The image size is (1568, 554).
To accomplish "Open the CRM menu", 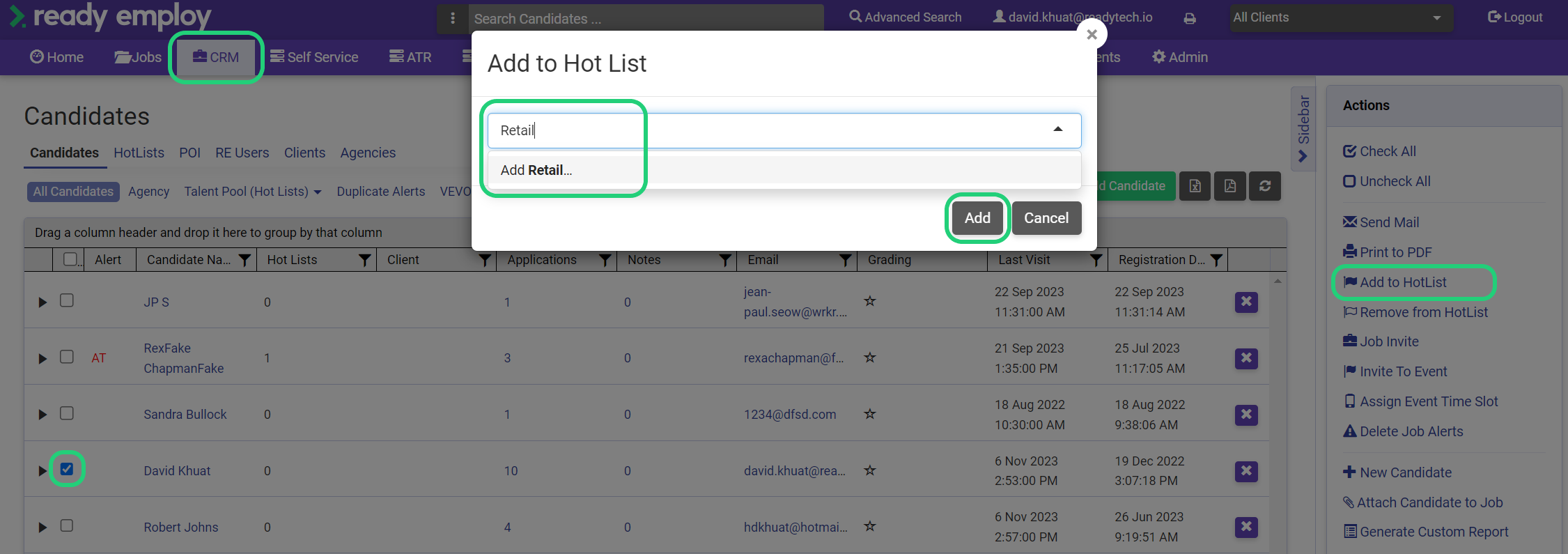I will pos(216,57).
